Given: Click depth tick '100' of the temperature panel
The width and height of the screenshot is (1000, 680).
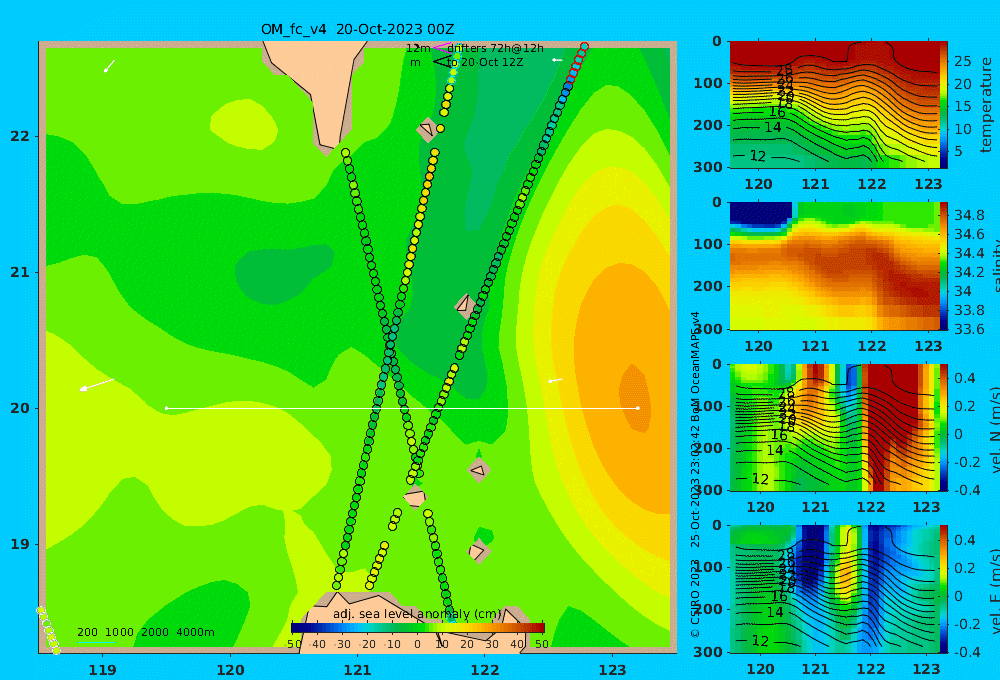Looking at the screenshot, I should tap(707, 83).
